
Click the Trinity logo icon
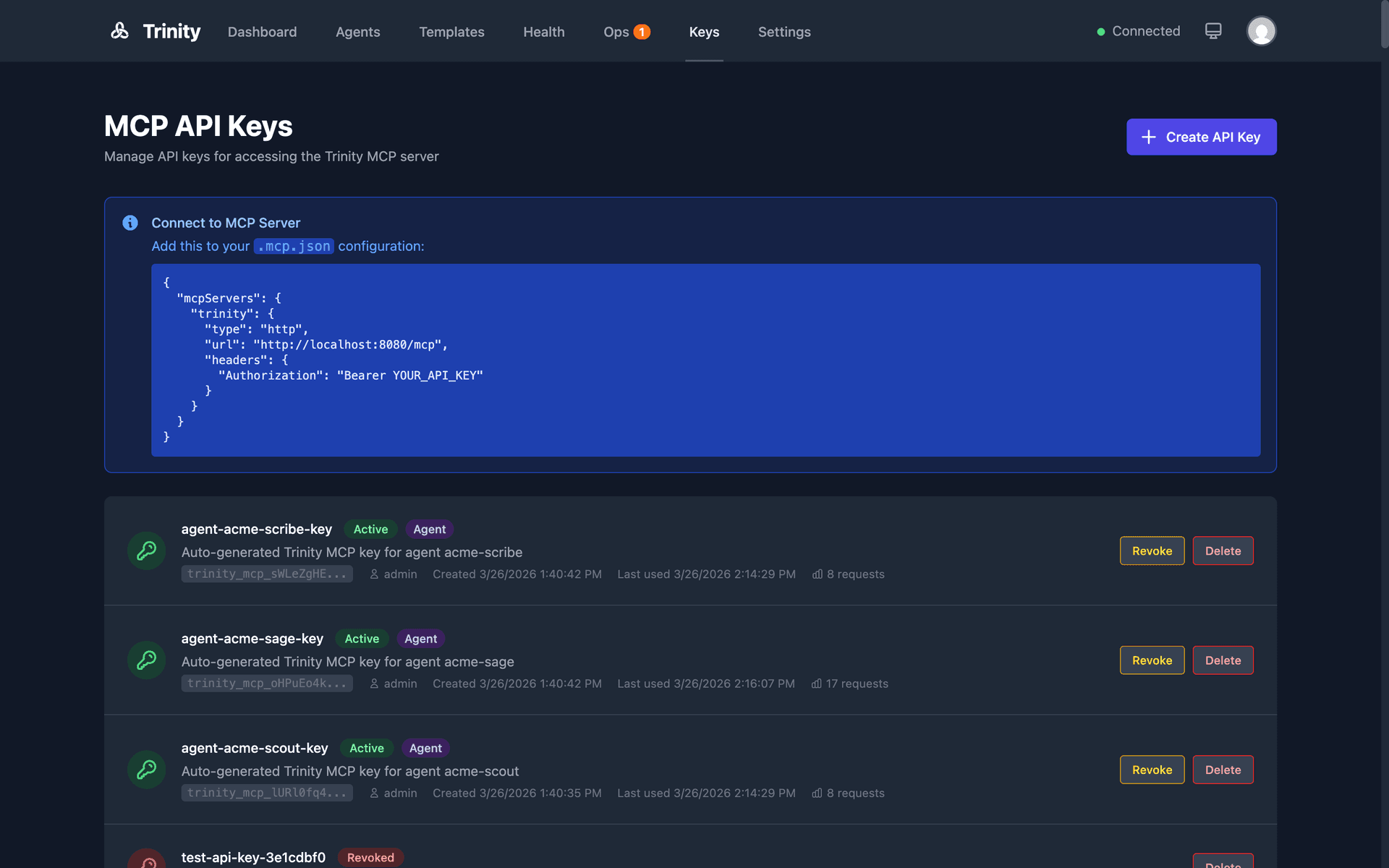point(119,31)
